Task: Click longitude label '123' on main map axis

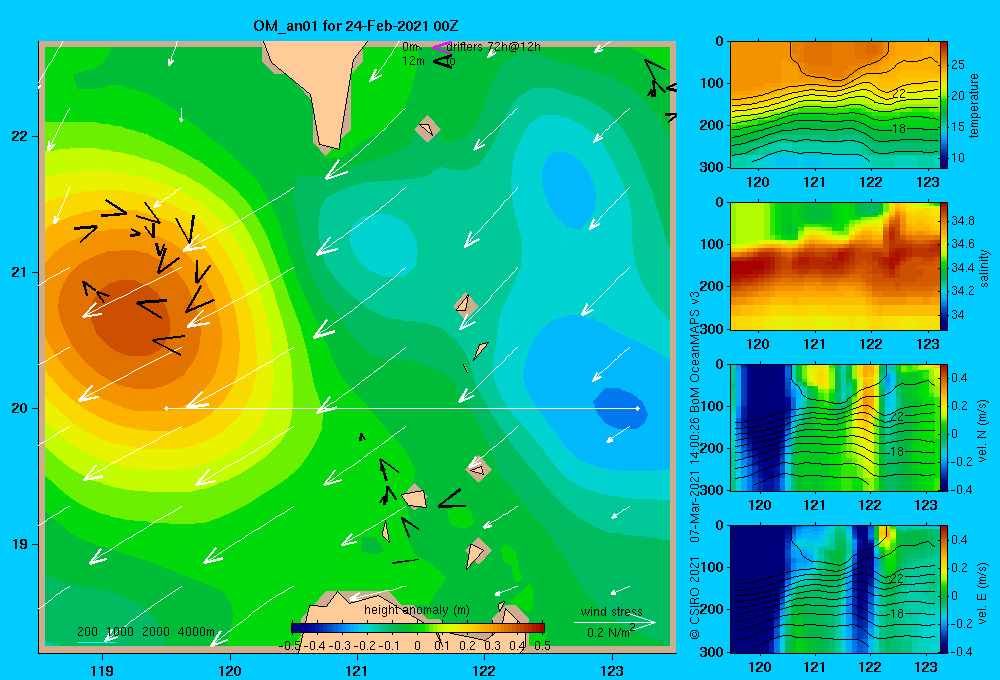Action: point(612,670)
